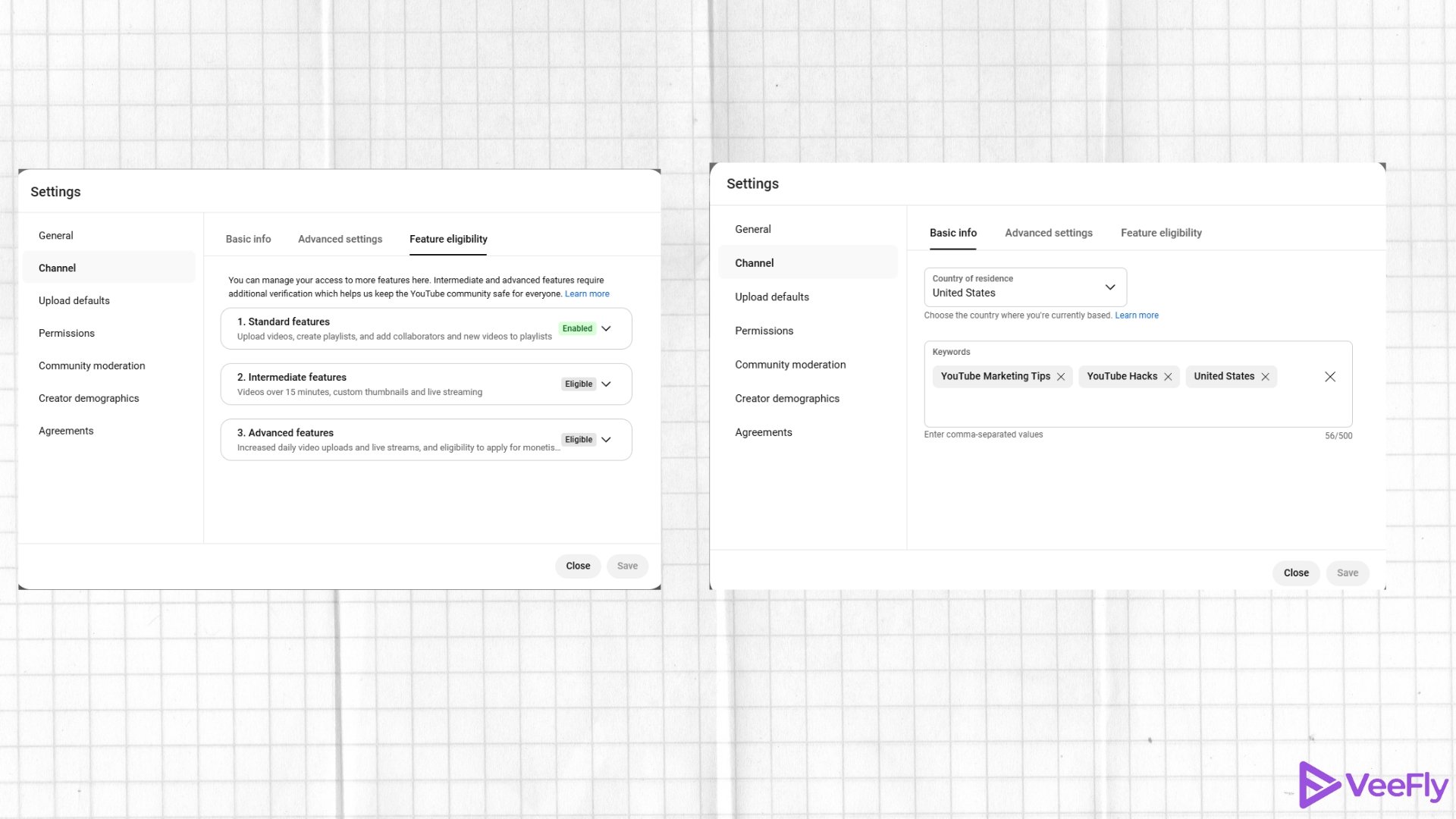Remove the YouTube Marketing Tips keyword chip
This screenshot has width=1456, height=819.
(x=1061, y=377)
